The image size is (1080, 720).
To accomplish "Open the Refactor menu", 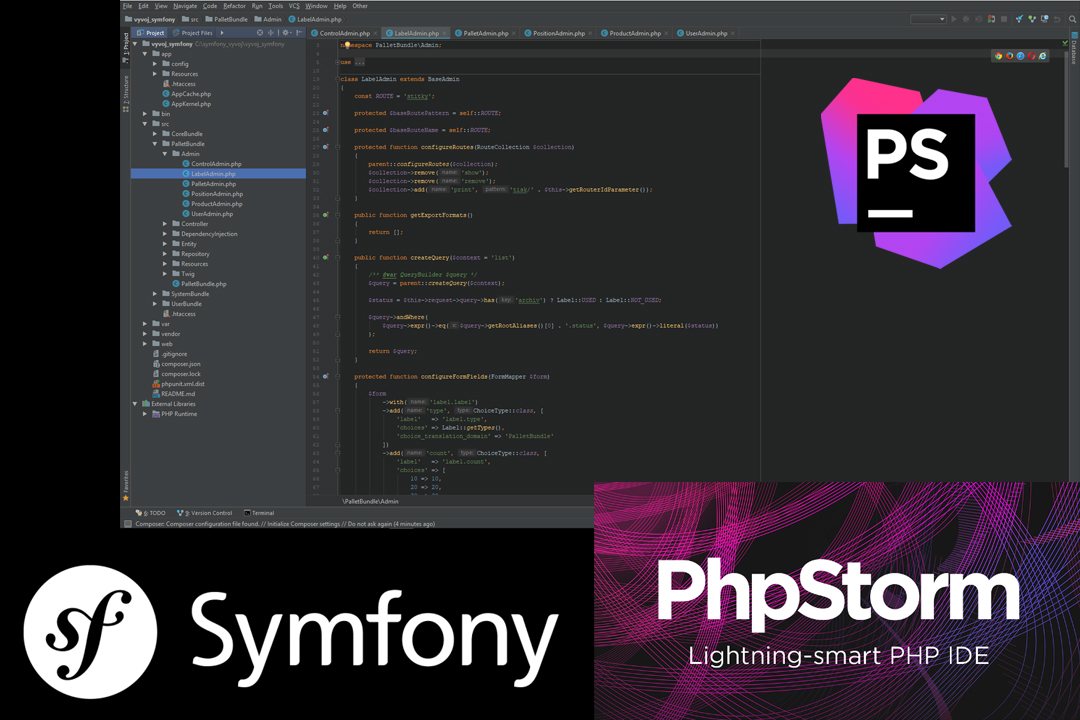I will (234, 6).
